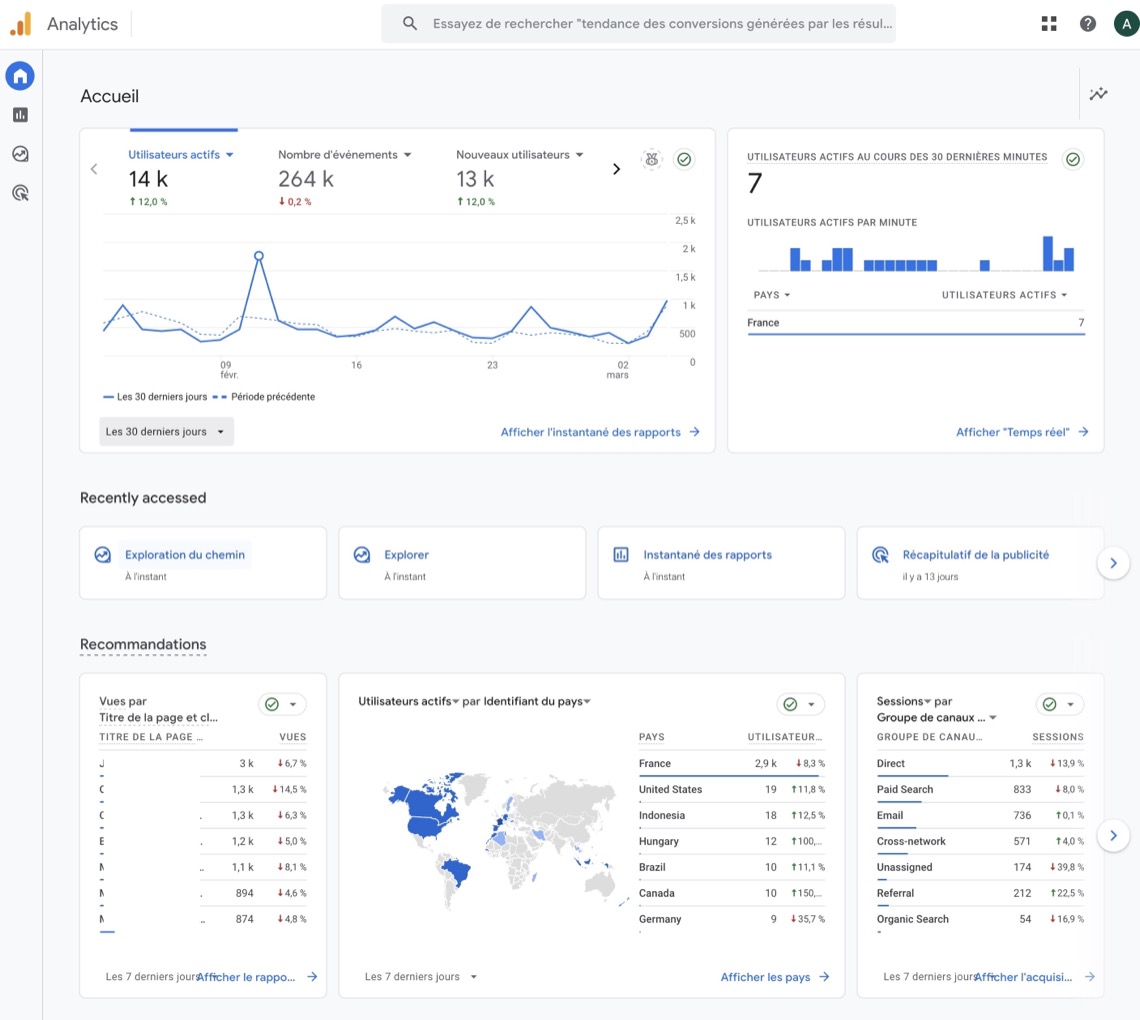Open the Help icon
Viewport: 1140px width, 1020px height.
pos(1087,23)
